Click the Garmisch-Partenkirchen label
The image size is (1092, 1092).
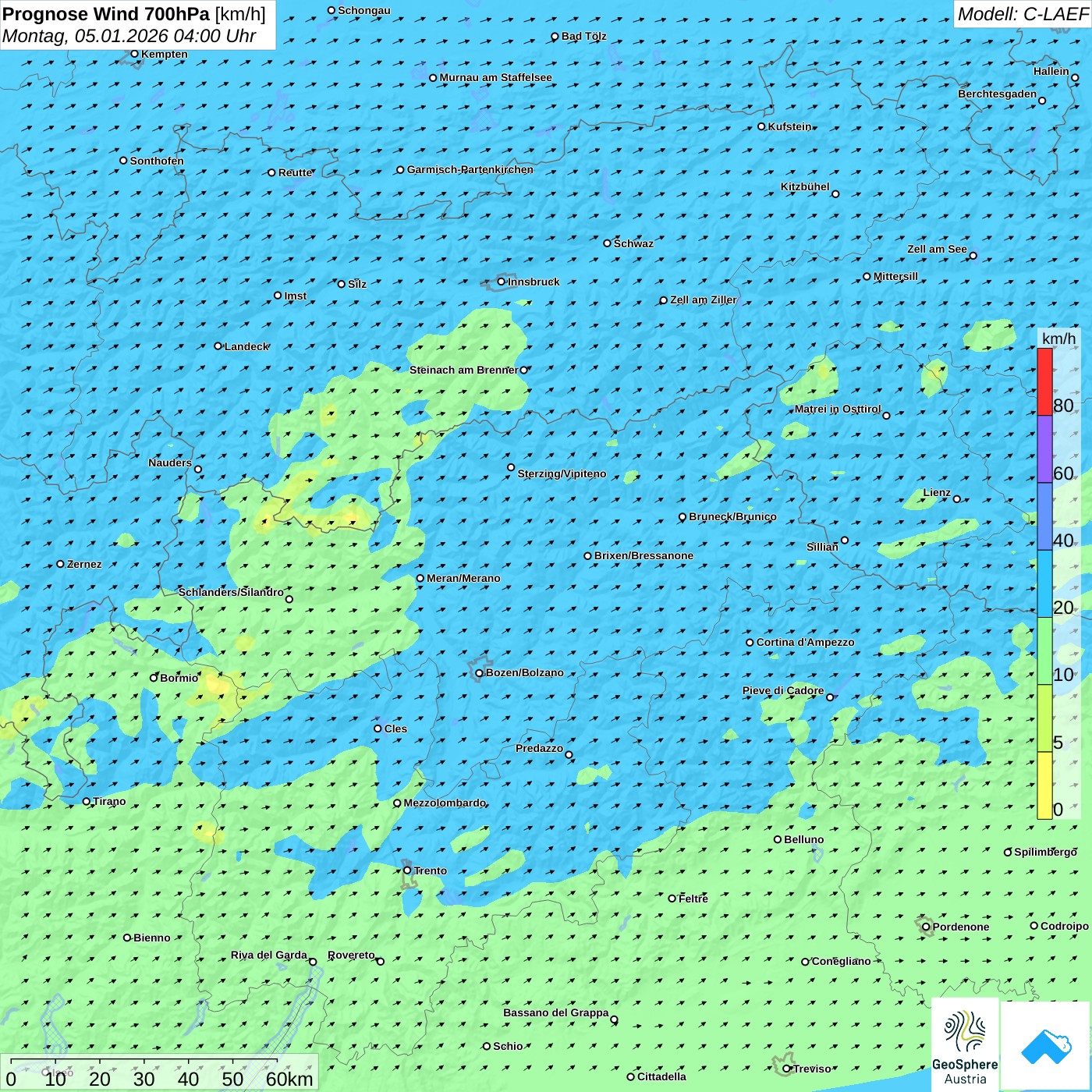point(470,169)
